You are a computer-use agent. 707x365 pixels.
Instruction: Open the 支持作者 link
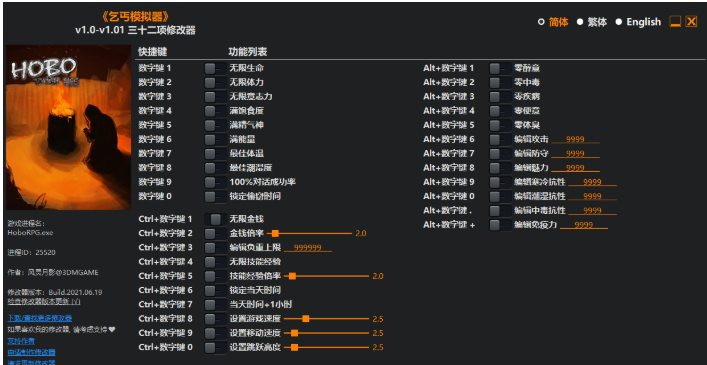[x=21, y=341]
